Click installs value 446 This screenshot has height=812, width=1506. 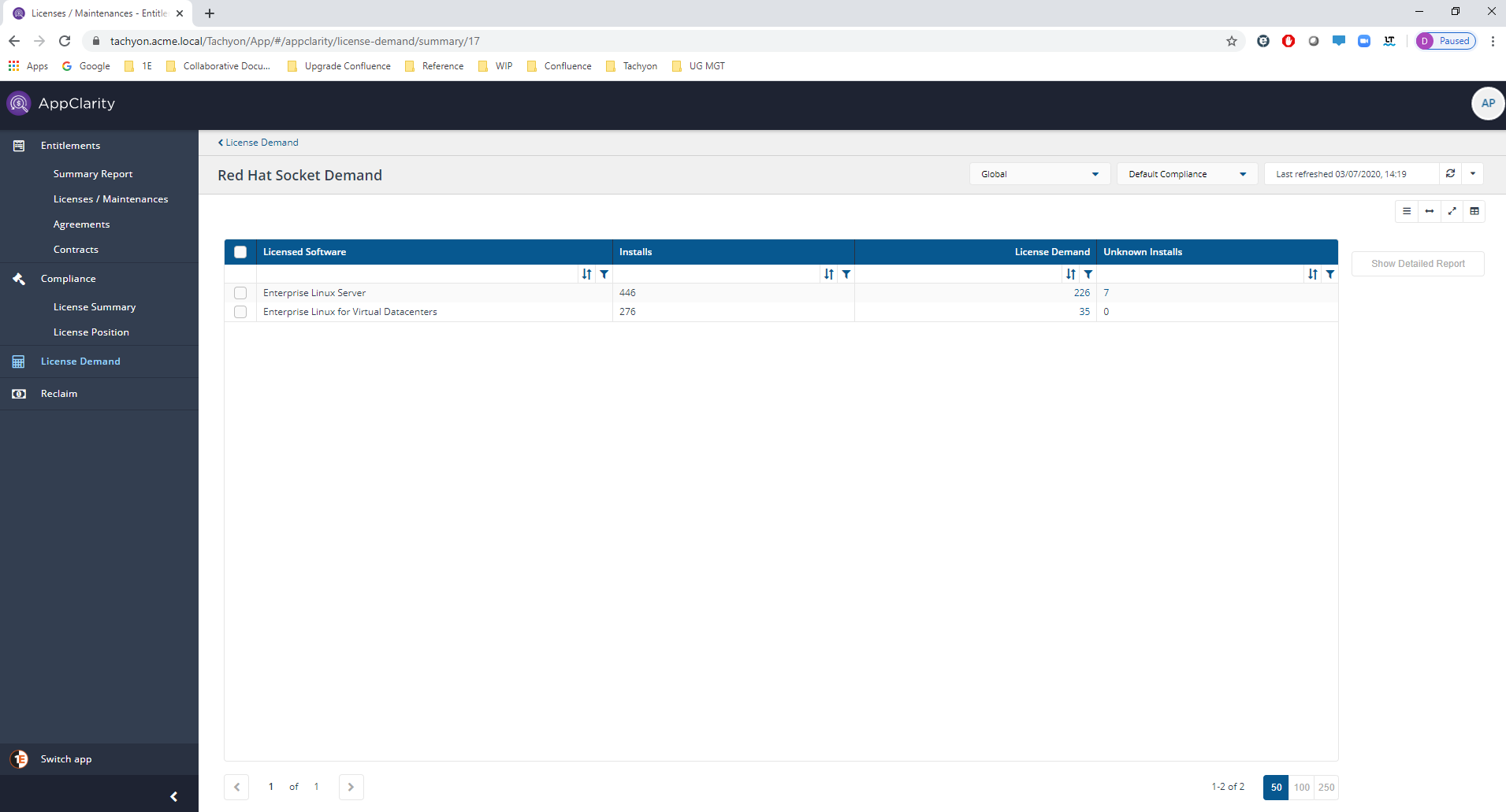click(x=627, y=293)
